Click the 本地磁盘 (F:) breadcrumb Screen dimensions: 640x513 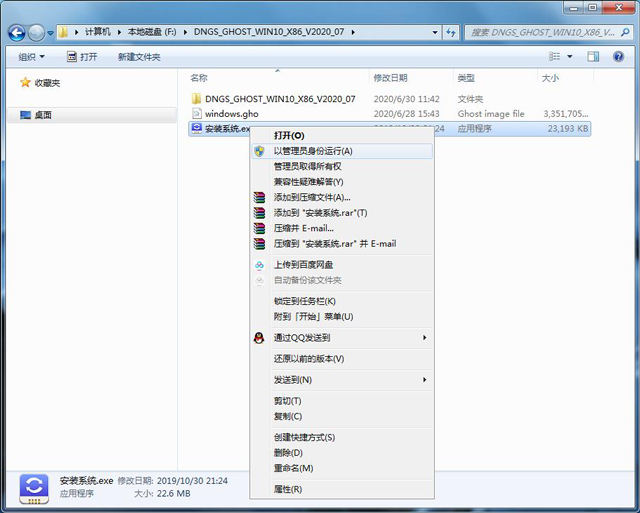coord(152,32)
